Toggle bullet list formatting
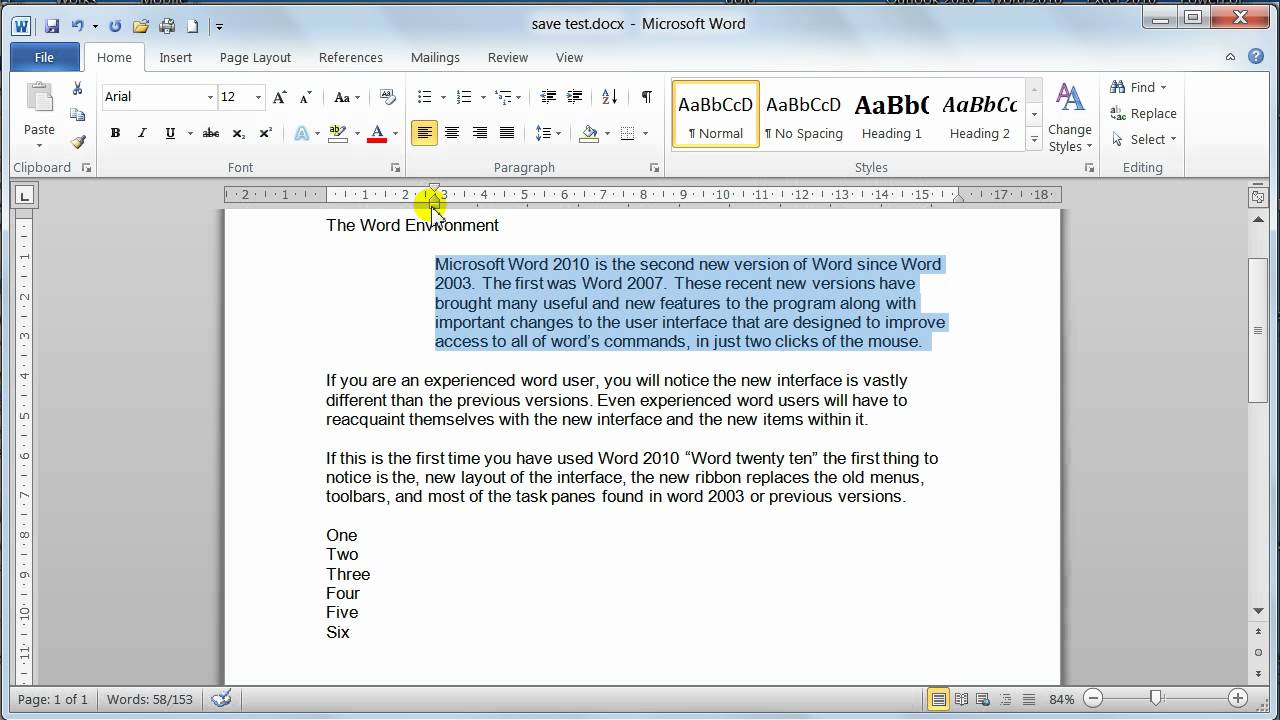This screenshot has height=720, width=1280. click(424, 97)
